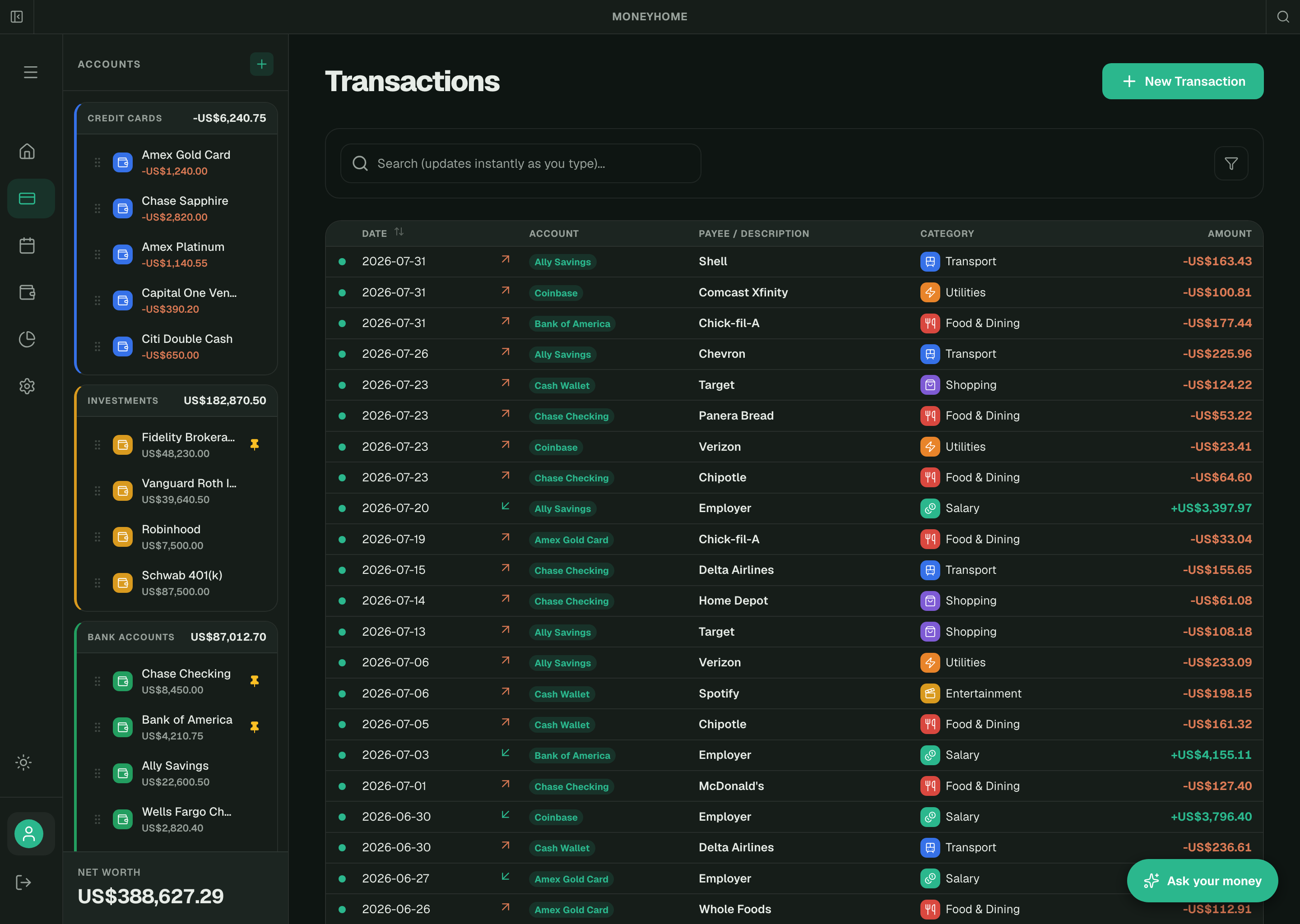The width and height of the screenshot is (1300, 924).
Task: Focus the transaction search field
Action: (520, 163)
